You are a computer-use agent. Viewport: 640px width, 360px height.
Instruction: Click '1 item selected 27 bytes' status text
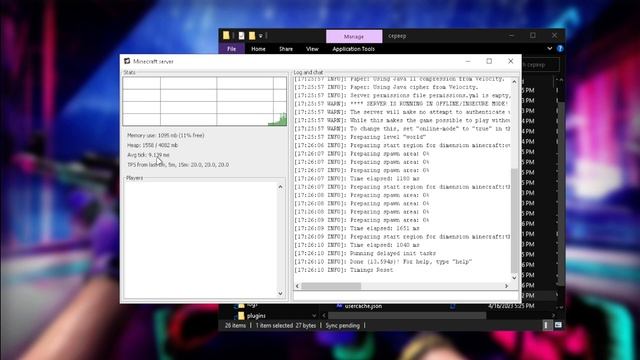(x=286, y=326)
